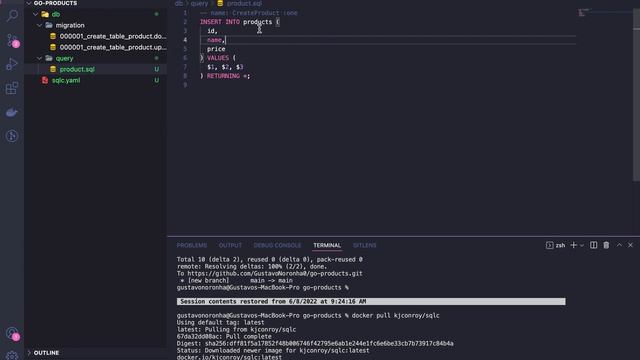Click the 'id,' text on line 3

[212, 31]
